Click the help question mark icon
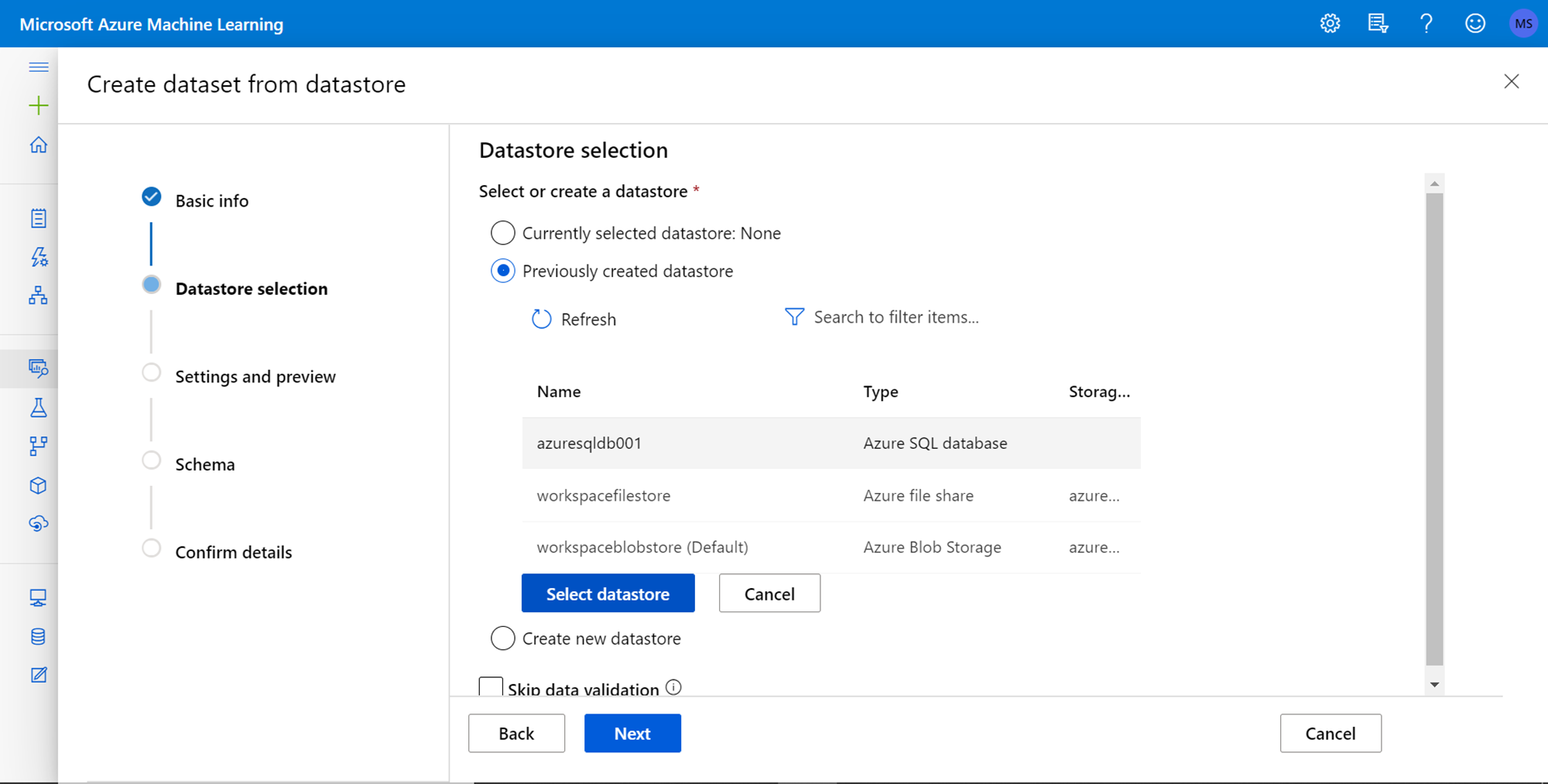The image size is (1548, 784). [x=1426, y=23]
